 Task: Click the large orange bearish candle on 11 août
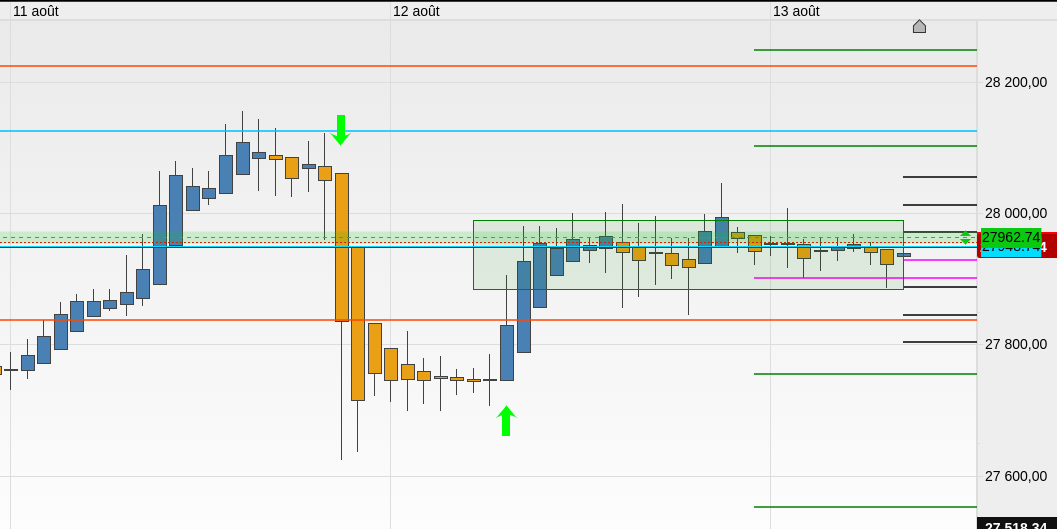(342, 247)
